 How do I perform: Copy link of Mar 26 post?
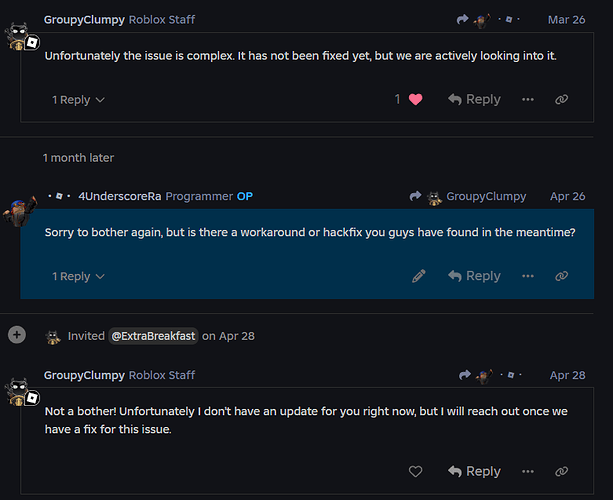pyautogui.click(x=562, y=99)
